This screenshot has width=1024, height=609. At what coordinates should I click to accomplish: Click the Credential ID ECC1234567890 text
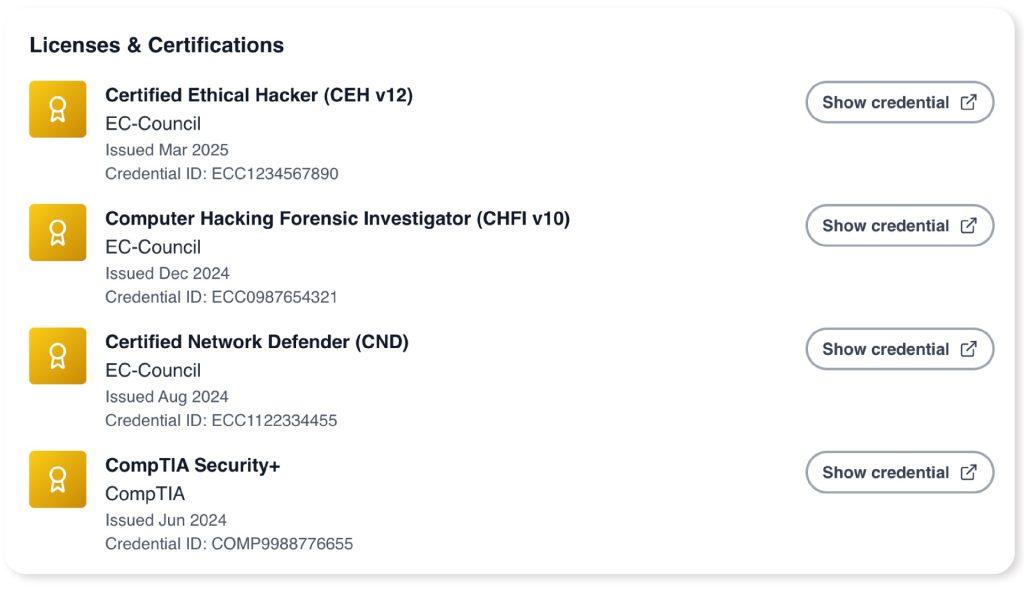221,174
